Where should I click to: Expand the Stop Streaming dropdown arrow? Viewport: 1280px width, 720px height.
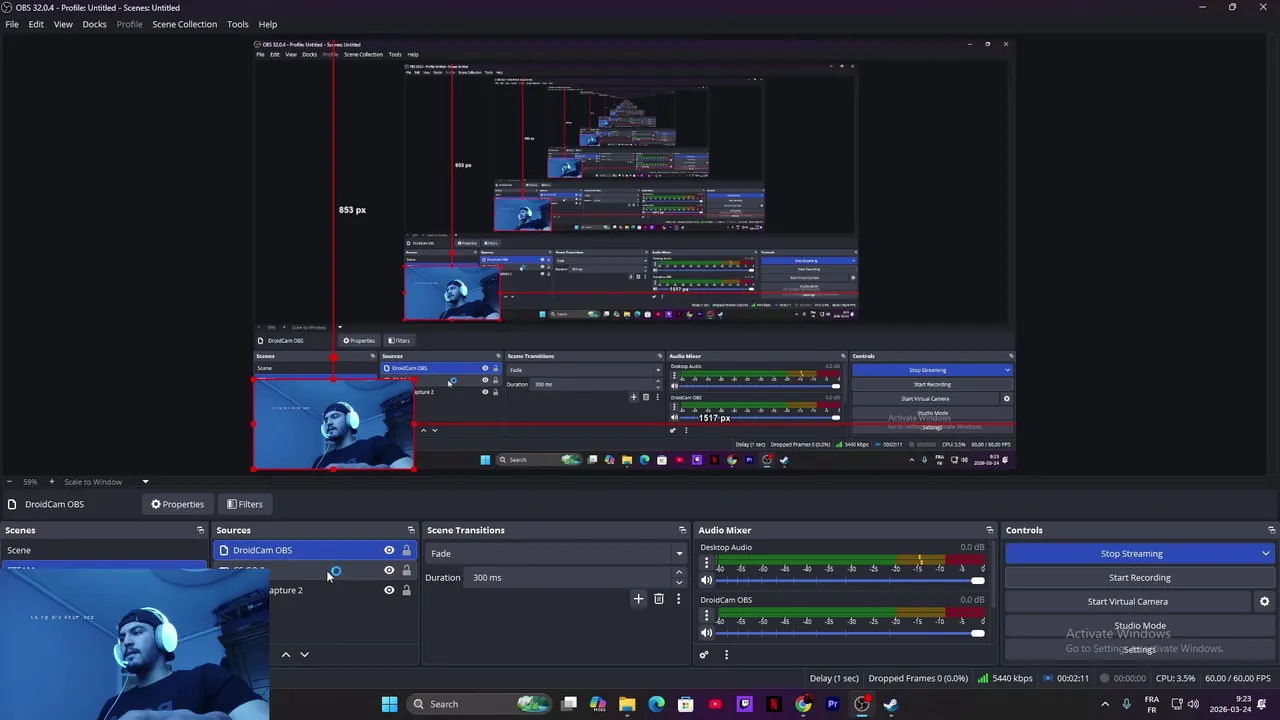[x=1265, y=554]
